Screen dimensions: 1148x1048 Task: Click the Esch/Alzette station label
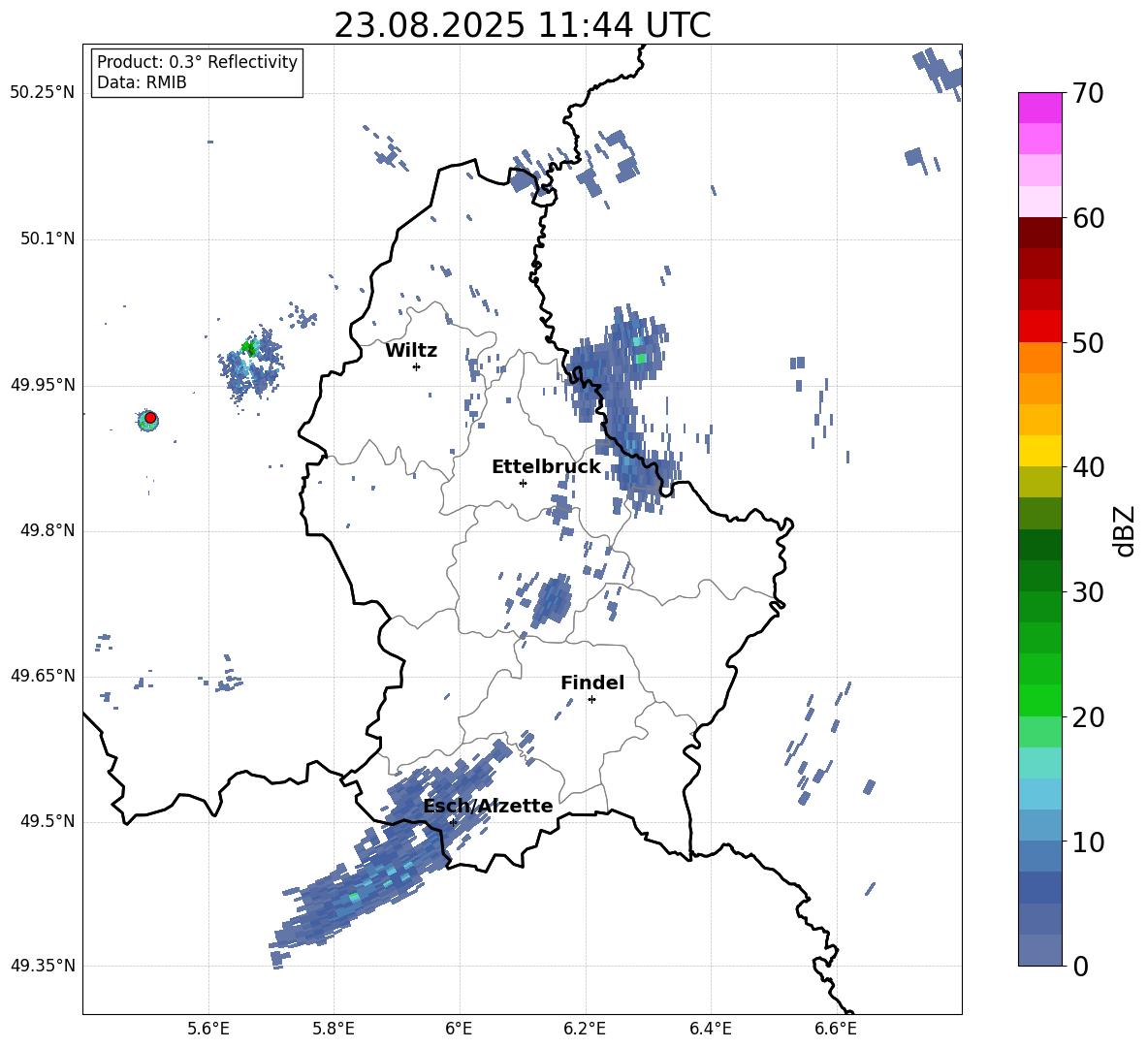coord(488,807)
